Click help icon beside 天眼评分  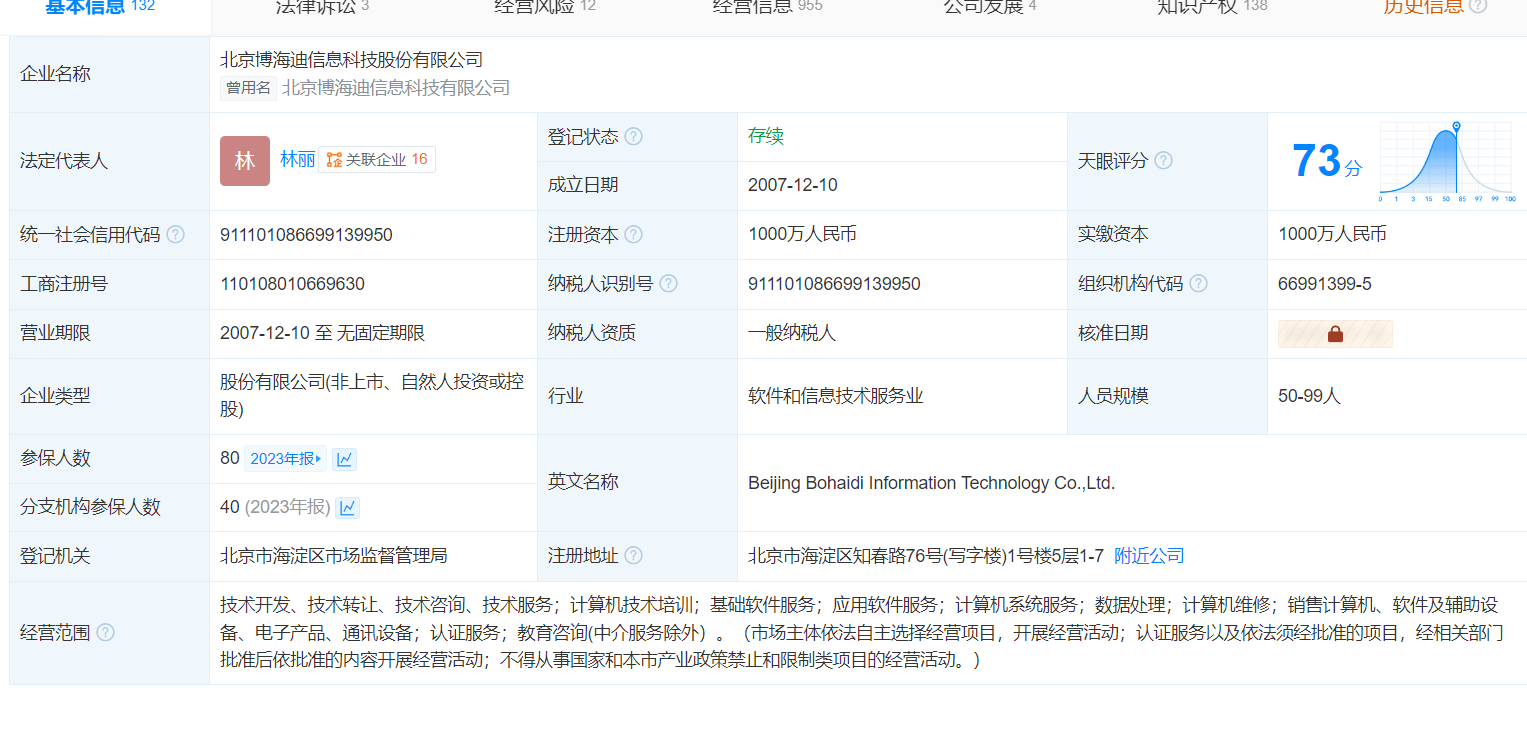(1163, 161)
